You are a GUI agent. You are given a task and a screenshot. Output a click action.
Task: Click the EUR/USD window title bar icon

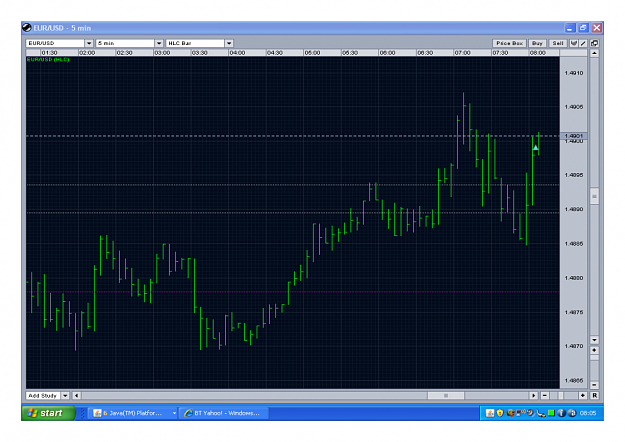click(x=27, y=28)
